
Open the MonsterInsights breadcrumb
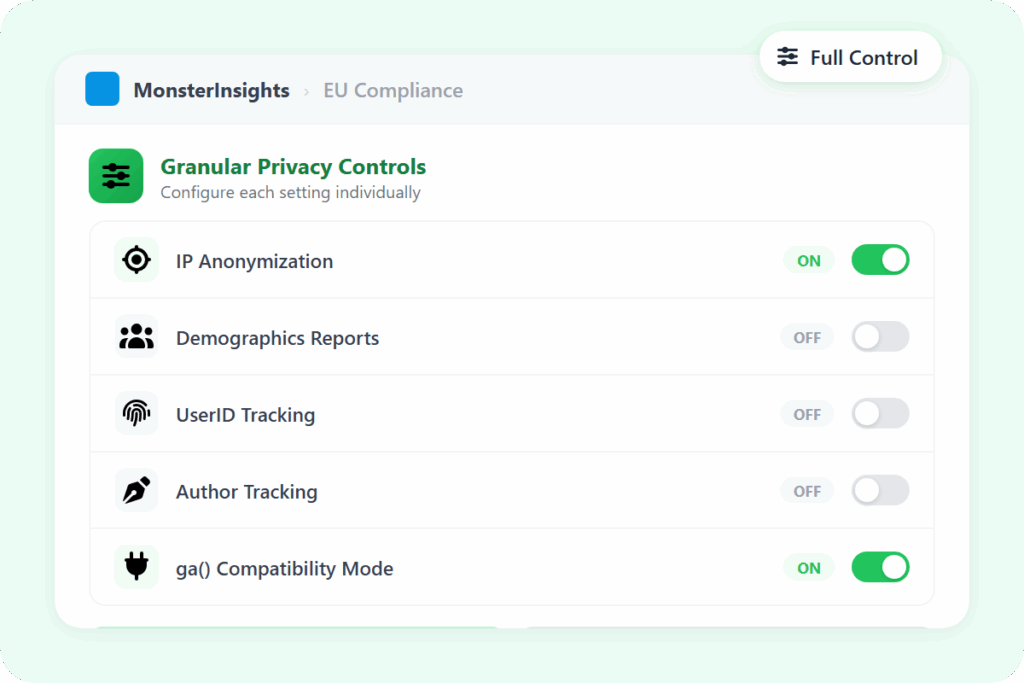211,90
